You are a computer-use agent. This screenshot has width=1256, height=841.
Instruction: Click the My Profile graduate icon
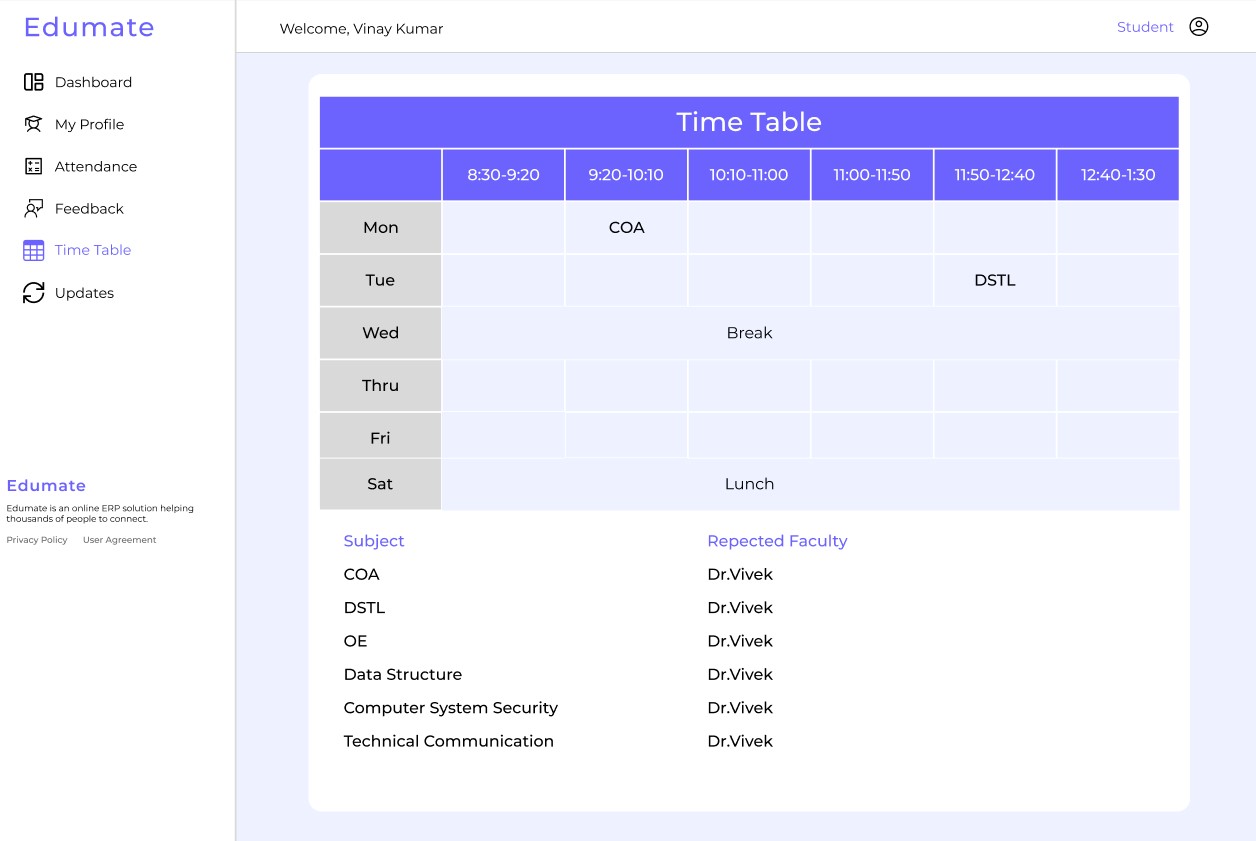(33, 124)
